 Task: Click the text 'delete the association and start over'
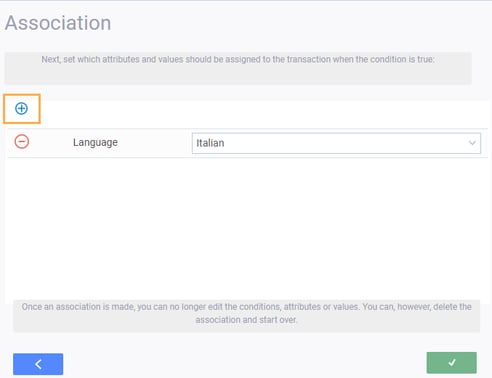point(333,313)
